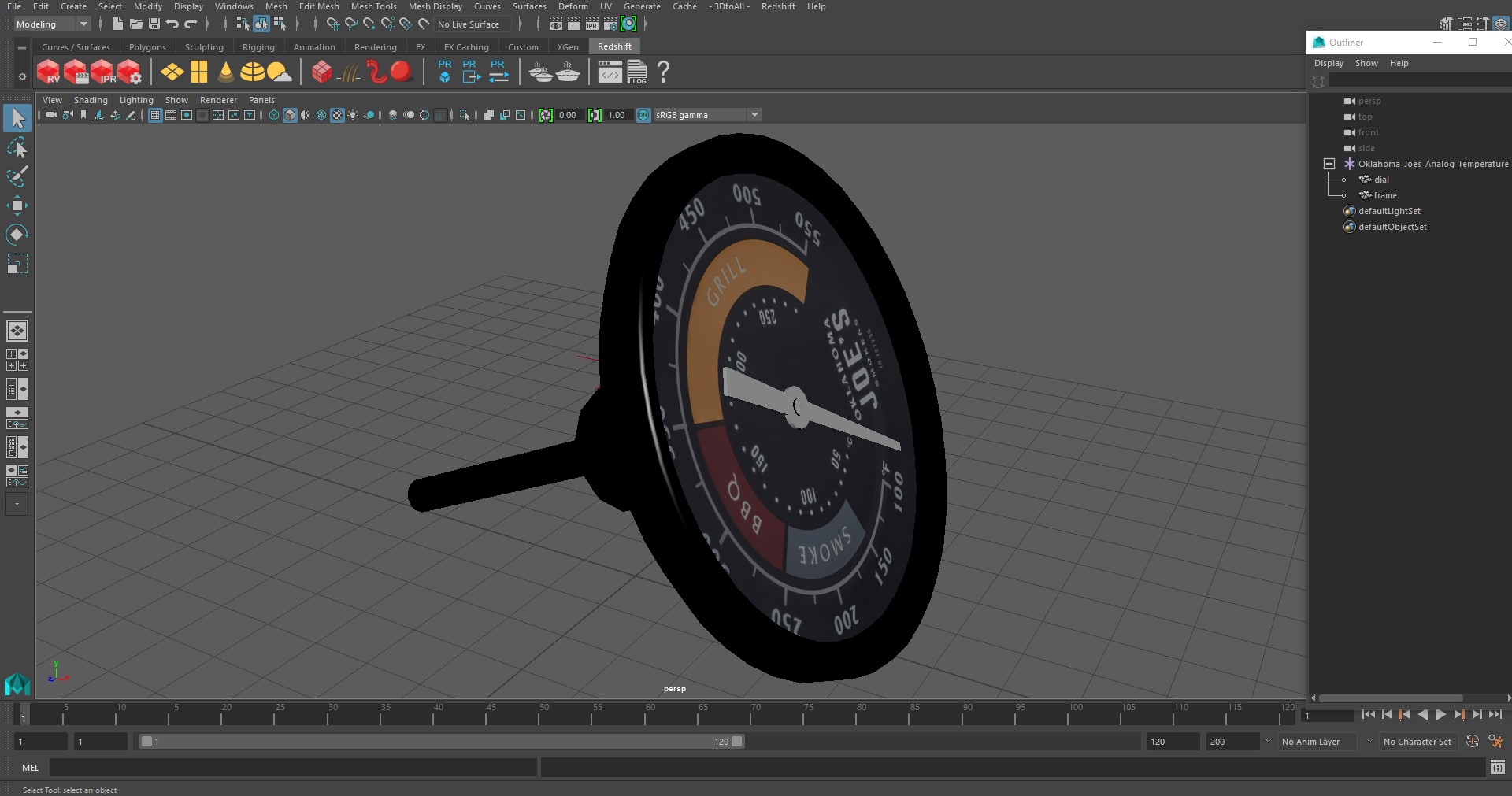Viewport: 1512px width, 796px height.
Task: Click the Redshift help question mark icon
Action: (663, 72)
